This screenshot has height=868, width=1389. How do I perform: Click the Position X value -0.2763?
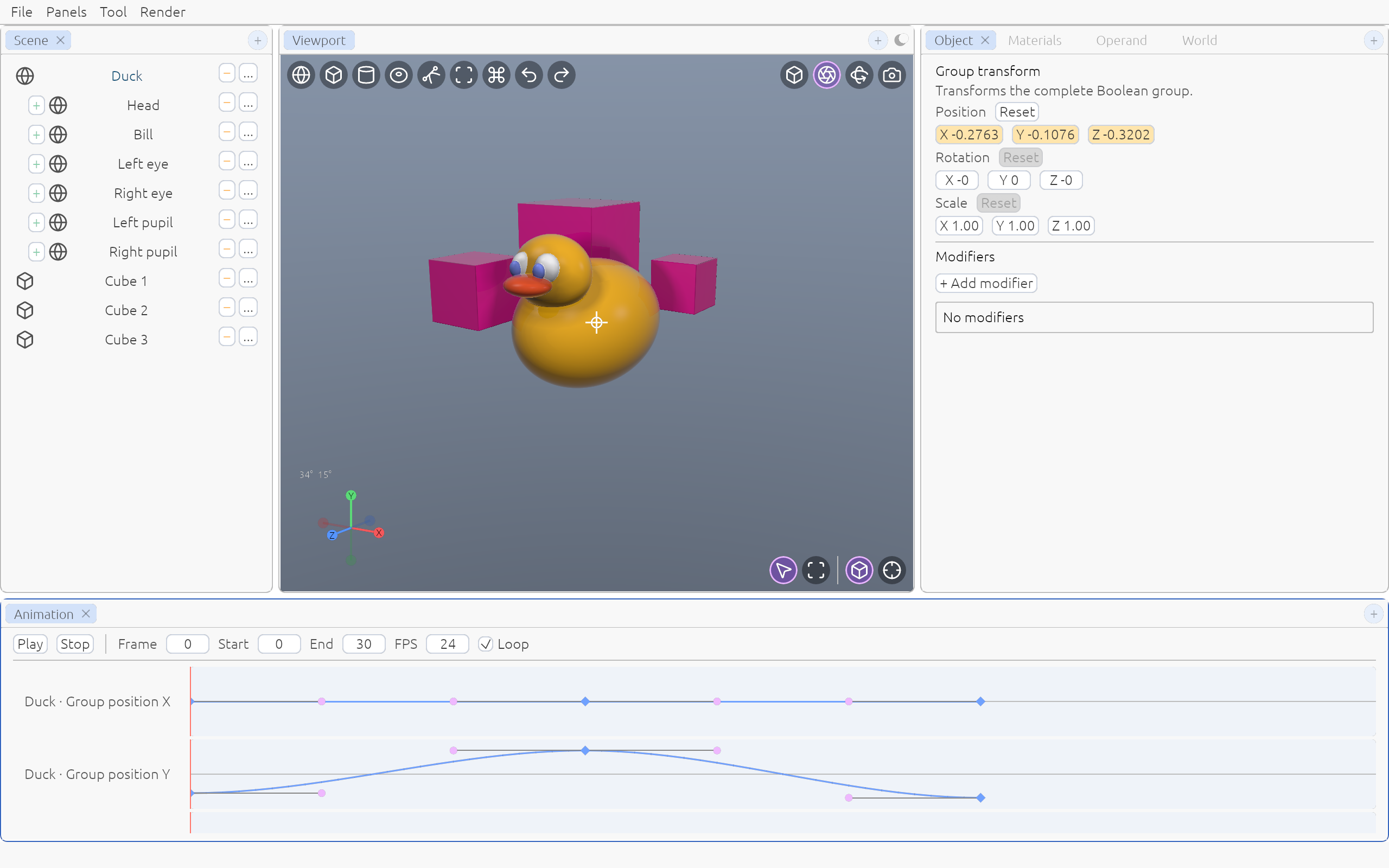969,135
